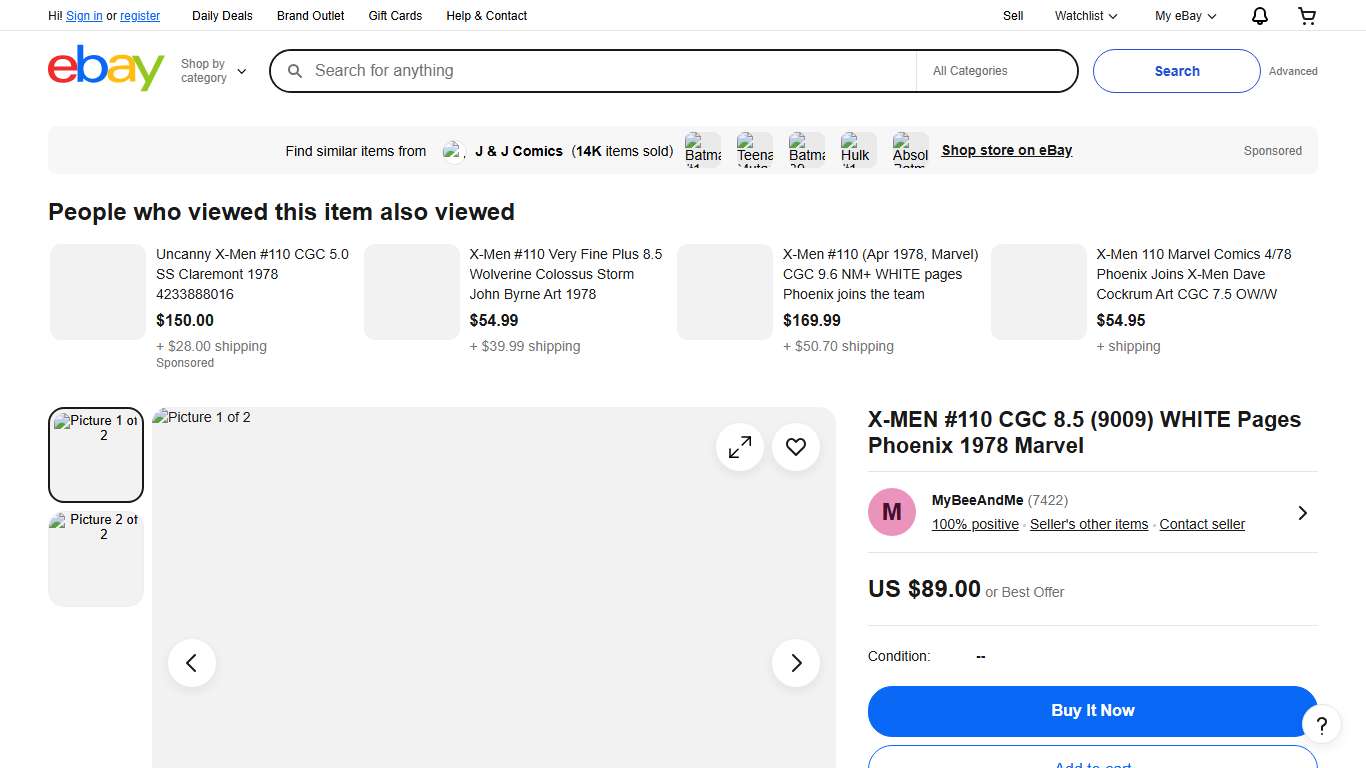Viewport: 1366px width, 768px height.
Task: Expand the Watchlist dropdown
Action: coord(1085,16)
